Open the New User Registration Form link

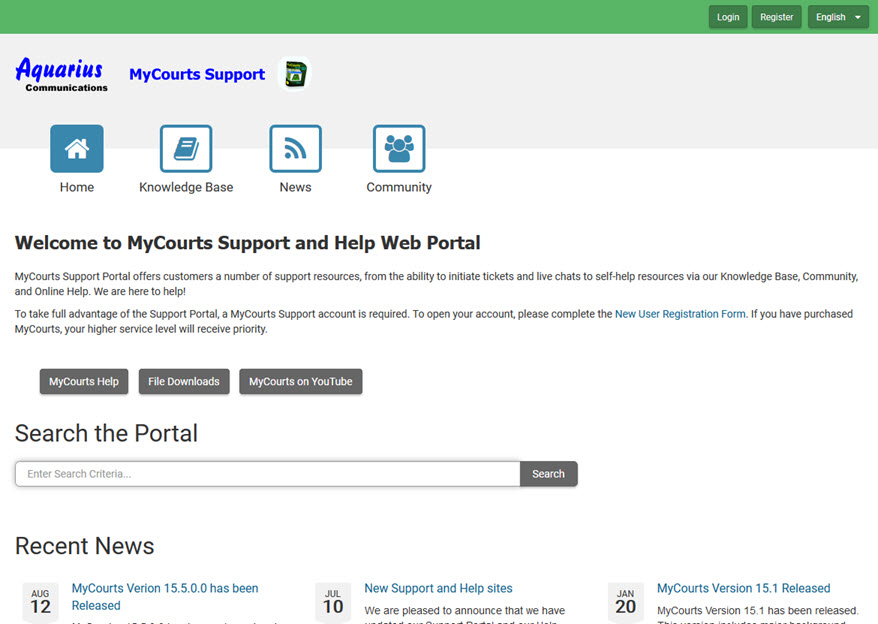(680, 314)
